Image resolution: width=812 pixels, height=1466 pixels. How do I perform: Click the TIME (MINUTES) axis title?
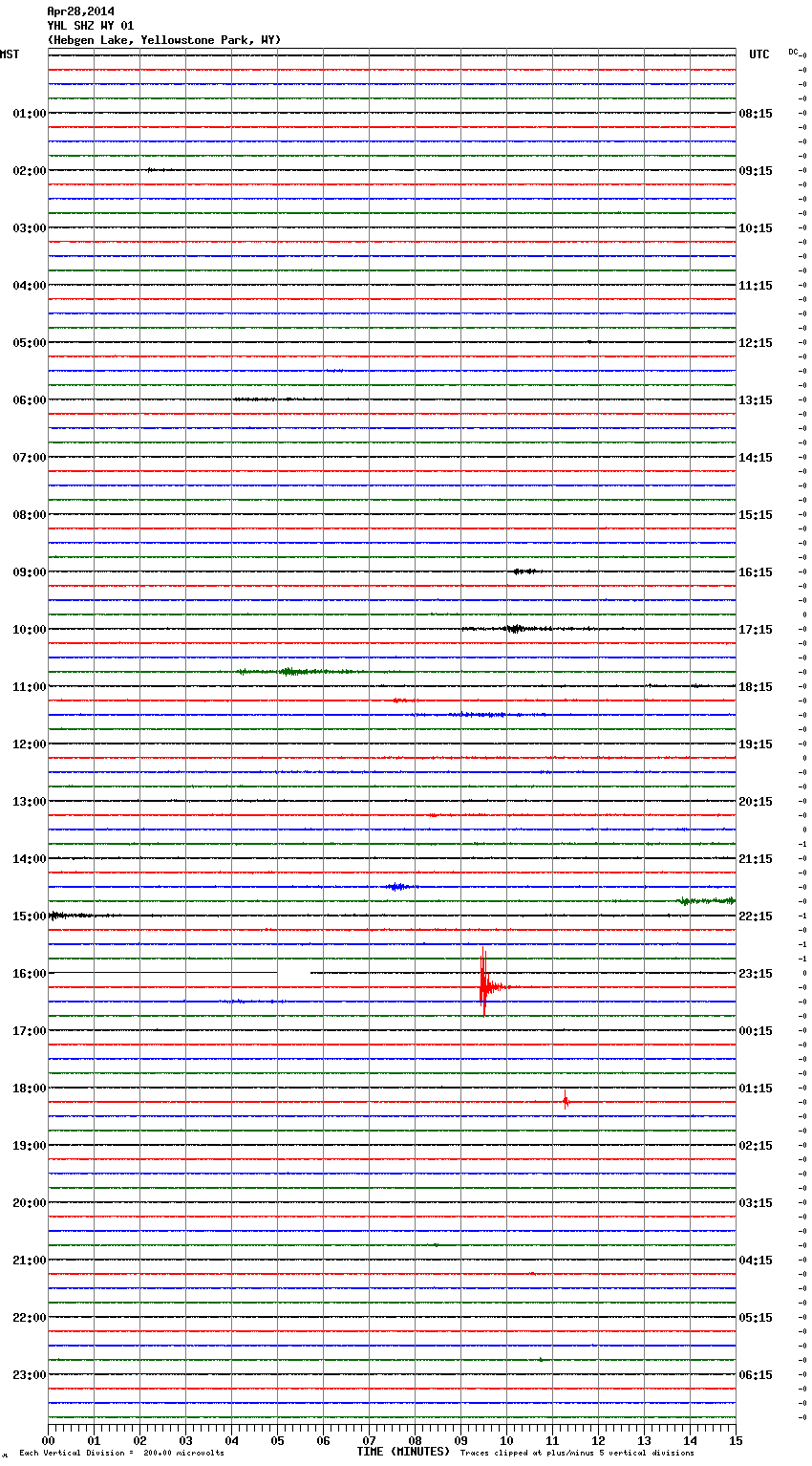tap(403, 1452)
